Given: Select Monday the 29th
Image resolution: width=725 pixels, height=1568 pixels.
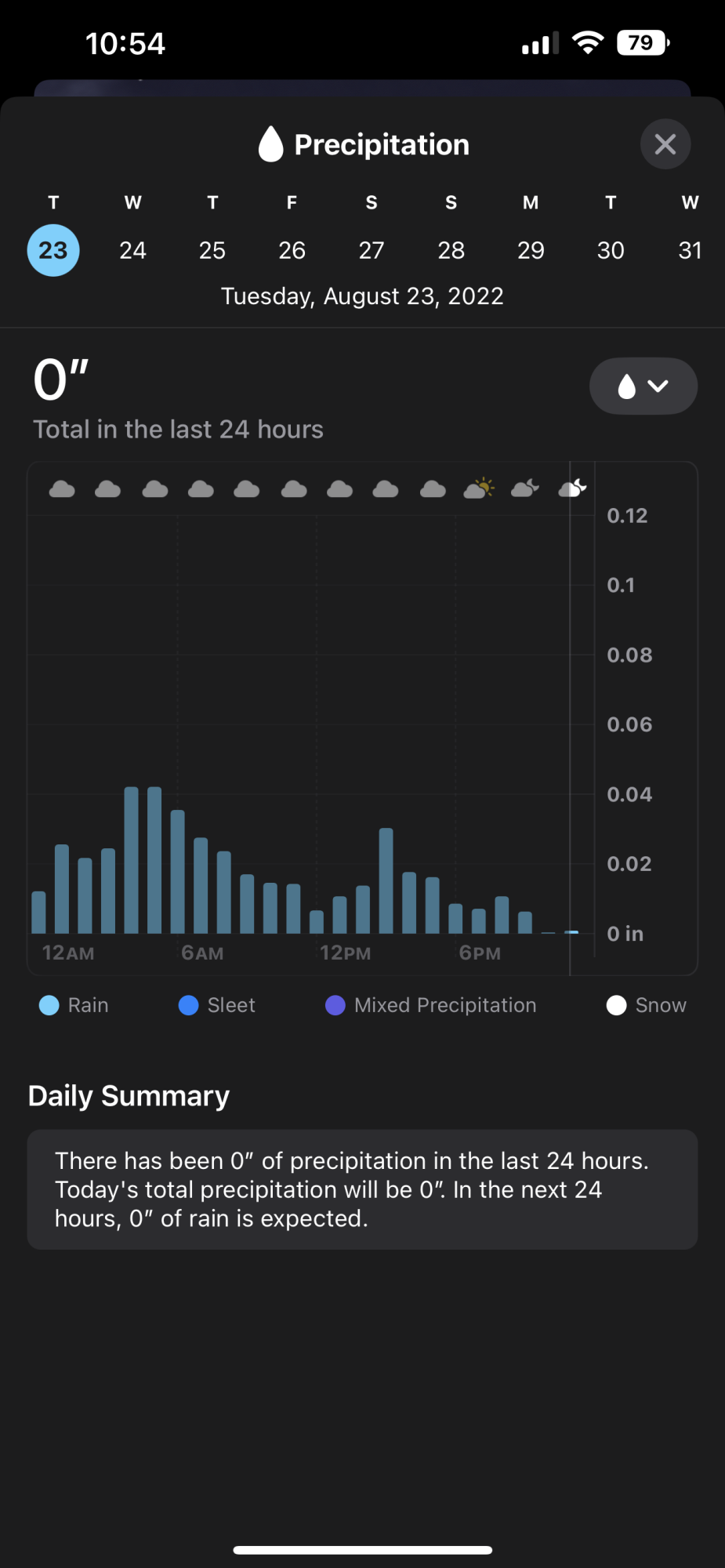Looking at the screenshot, I should click(531, 250).
